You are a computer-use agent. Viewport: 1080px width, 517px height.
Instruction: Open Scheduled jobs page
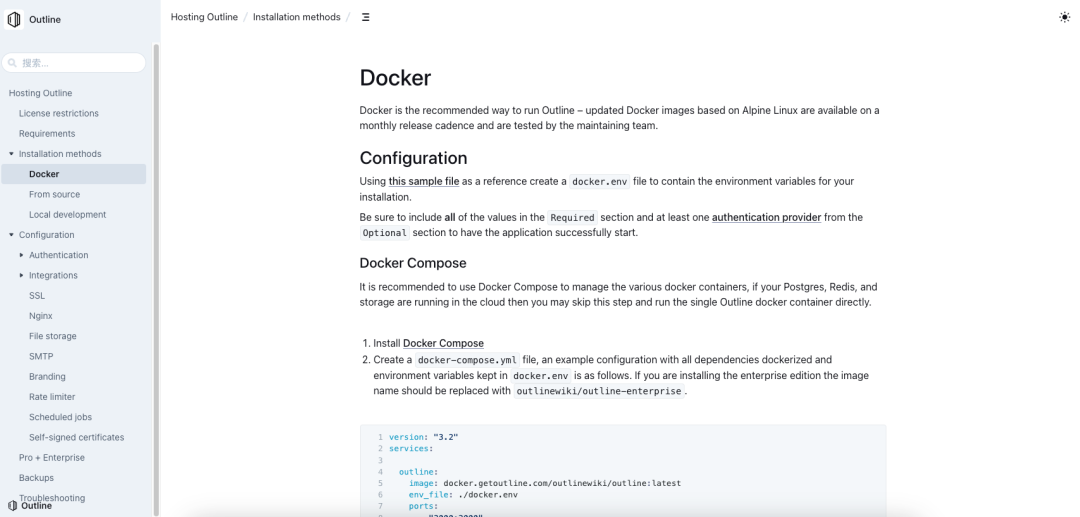click(60, 417)
